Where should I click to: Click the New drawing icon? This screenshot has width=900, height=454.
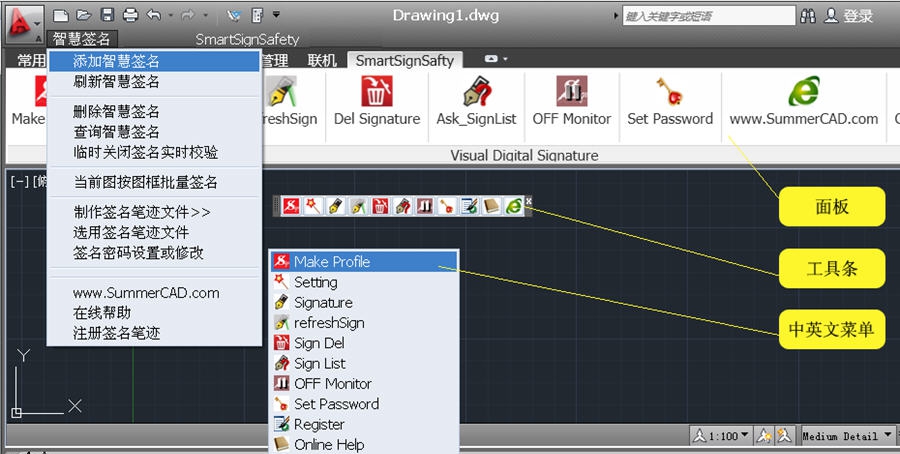[61, 15]
